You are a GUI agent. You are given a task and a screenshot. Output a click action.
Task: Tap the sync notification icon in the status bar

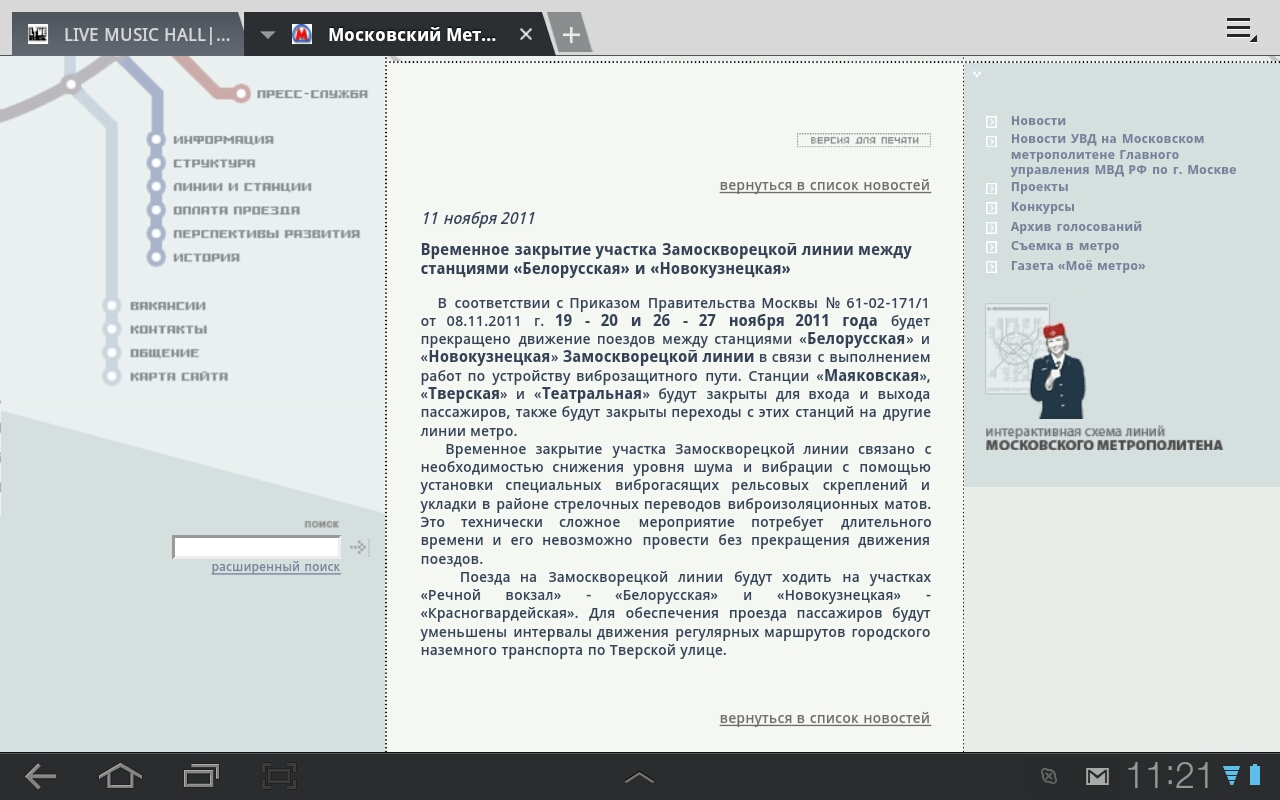pos(1049,776)
